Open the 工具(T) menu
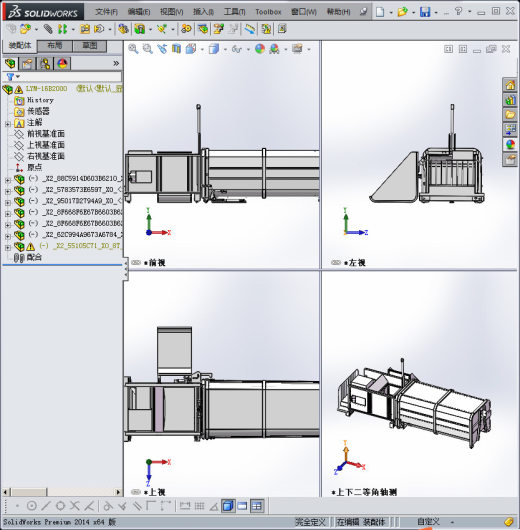The height and width of the screenshot is (530, 520). [x=234, y=12]
